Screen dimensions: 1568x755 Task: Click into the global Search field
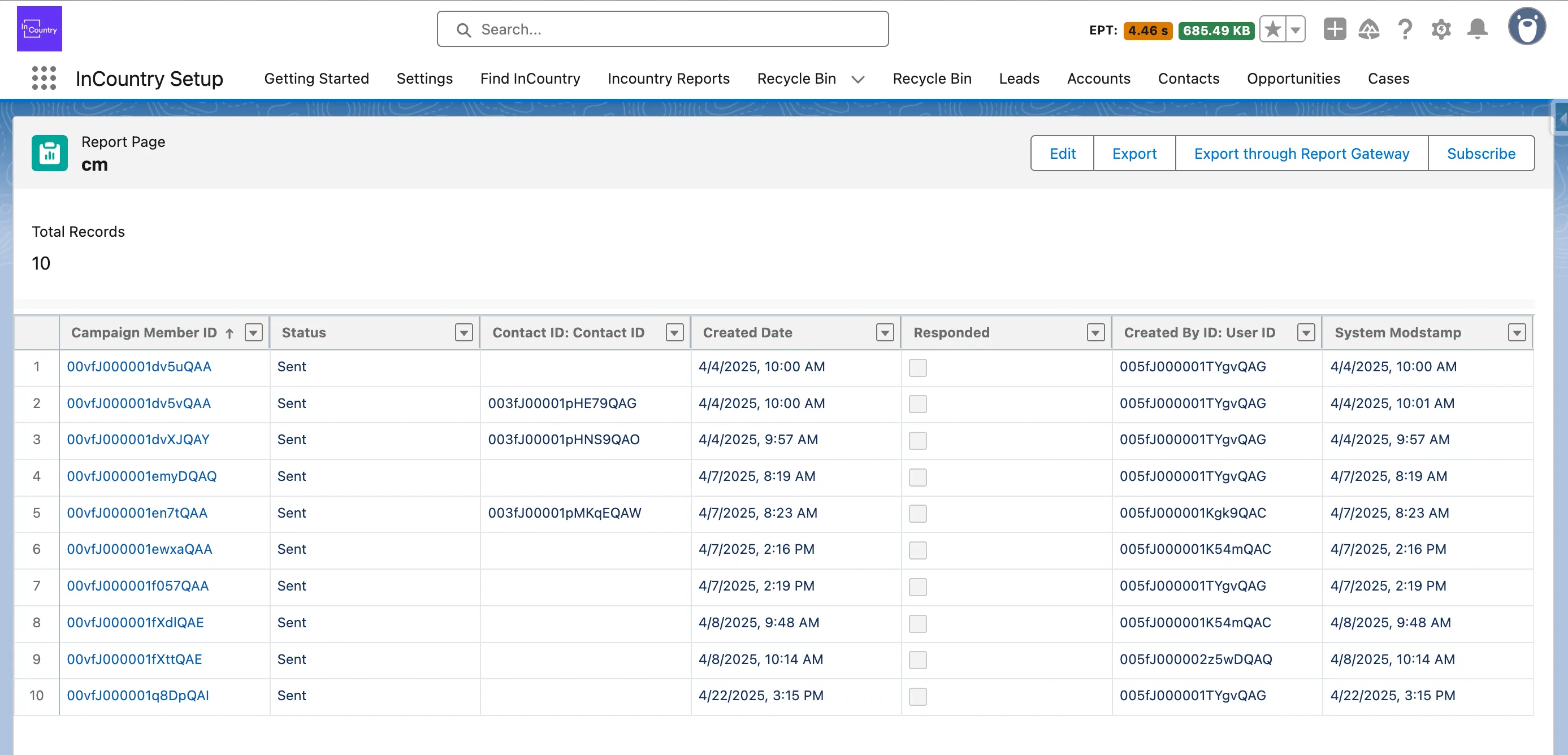(x=662, y=29)
